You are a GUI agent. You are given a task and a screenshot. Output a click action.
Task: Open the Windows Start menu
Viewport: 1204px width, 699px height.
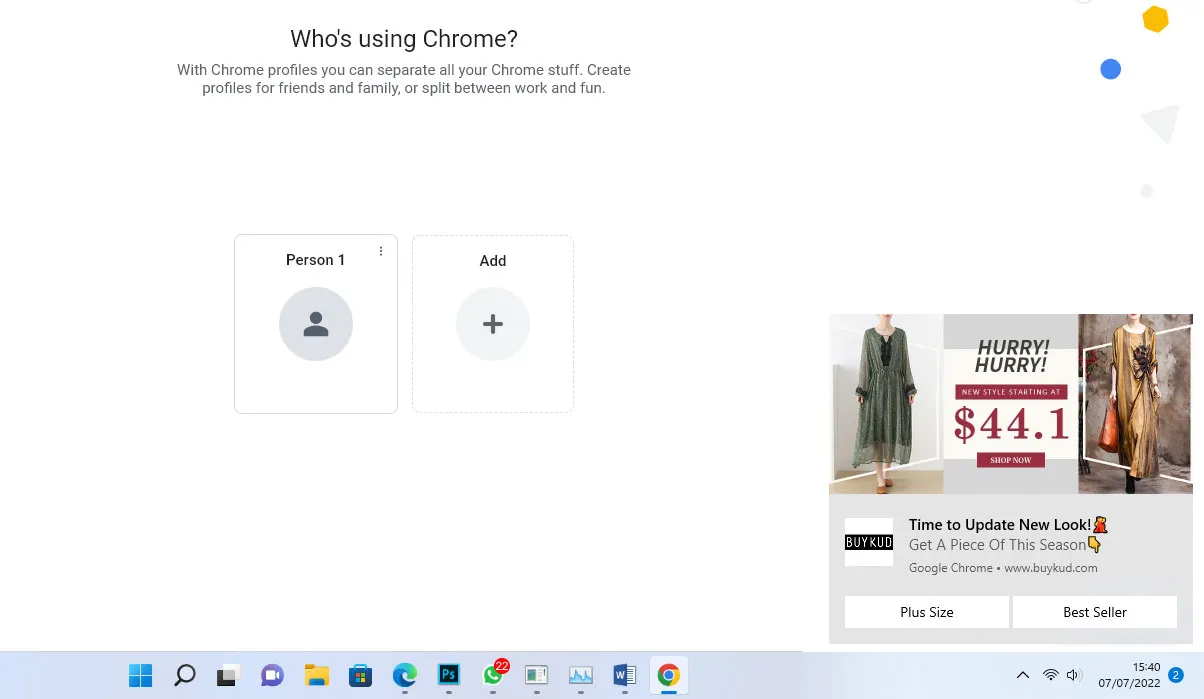(x=140, y=675)
